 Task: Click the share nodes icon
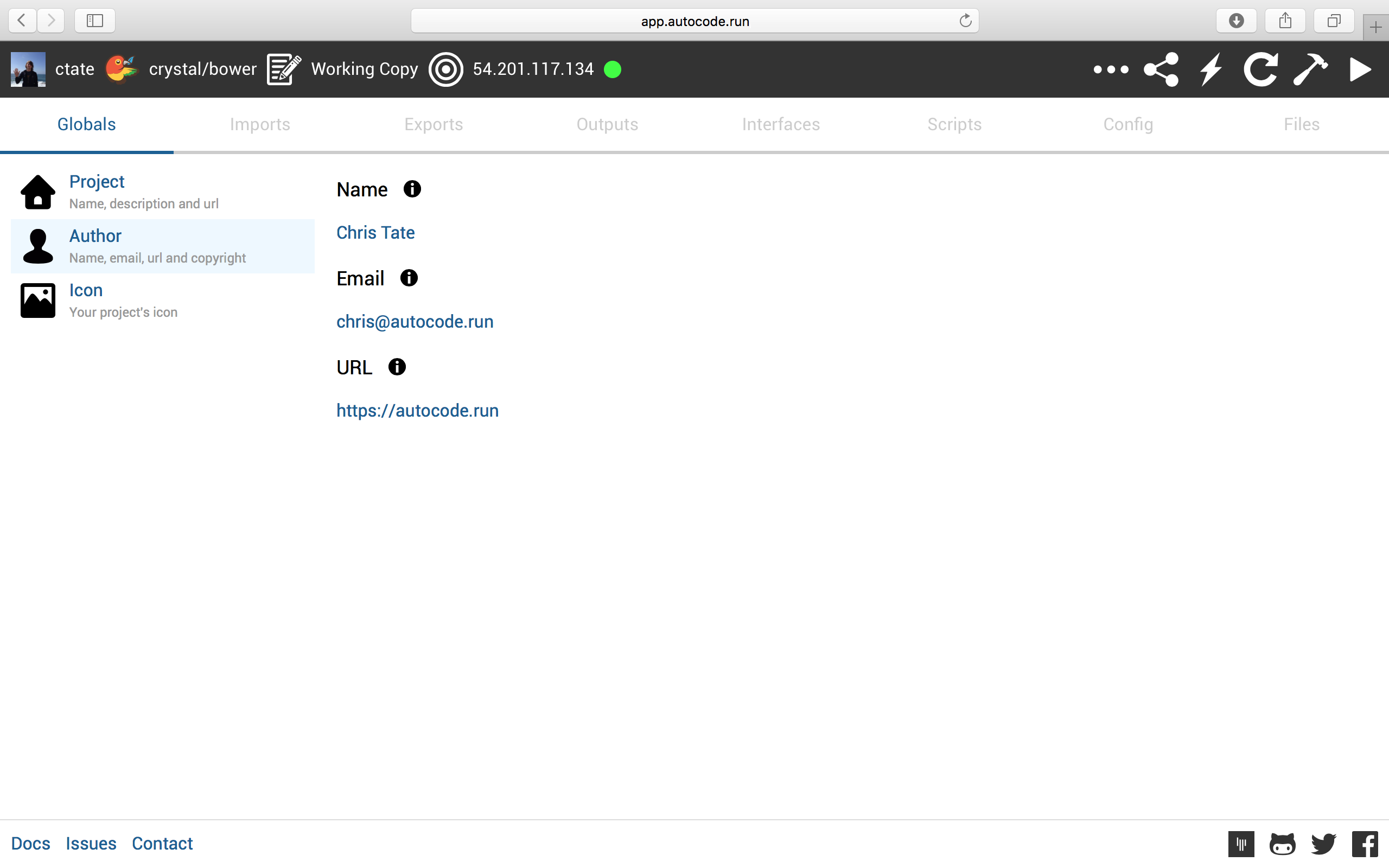coord(1161,69)
